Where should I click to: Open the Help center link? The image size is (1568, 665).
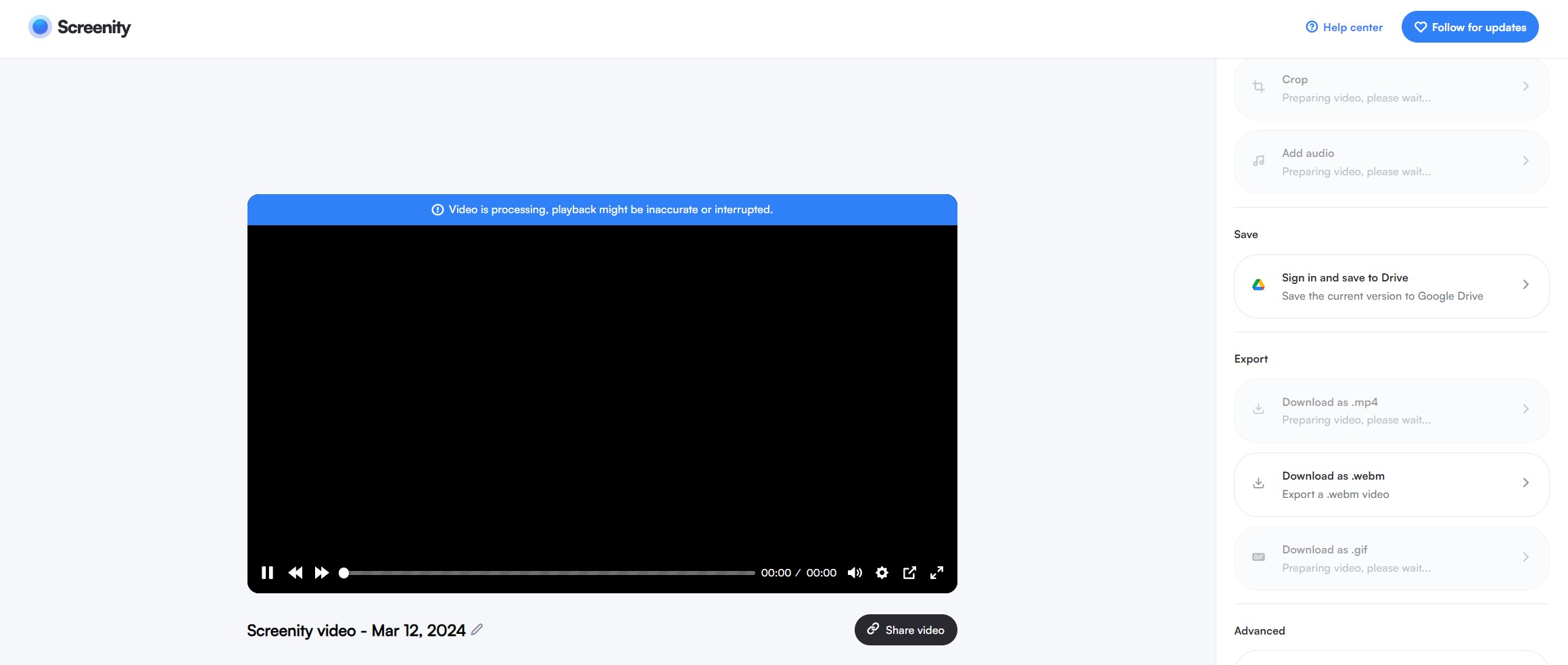tap(1344, 27)
